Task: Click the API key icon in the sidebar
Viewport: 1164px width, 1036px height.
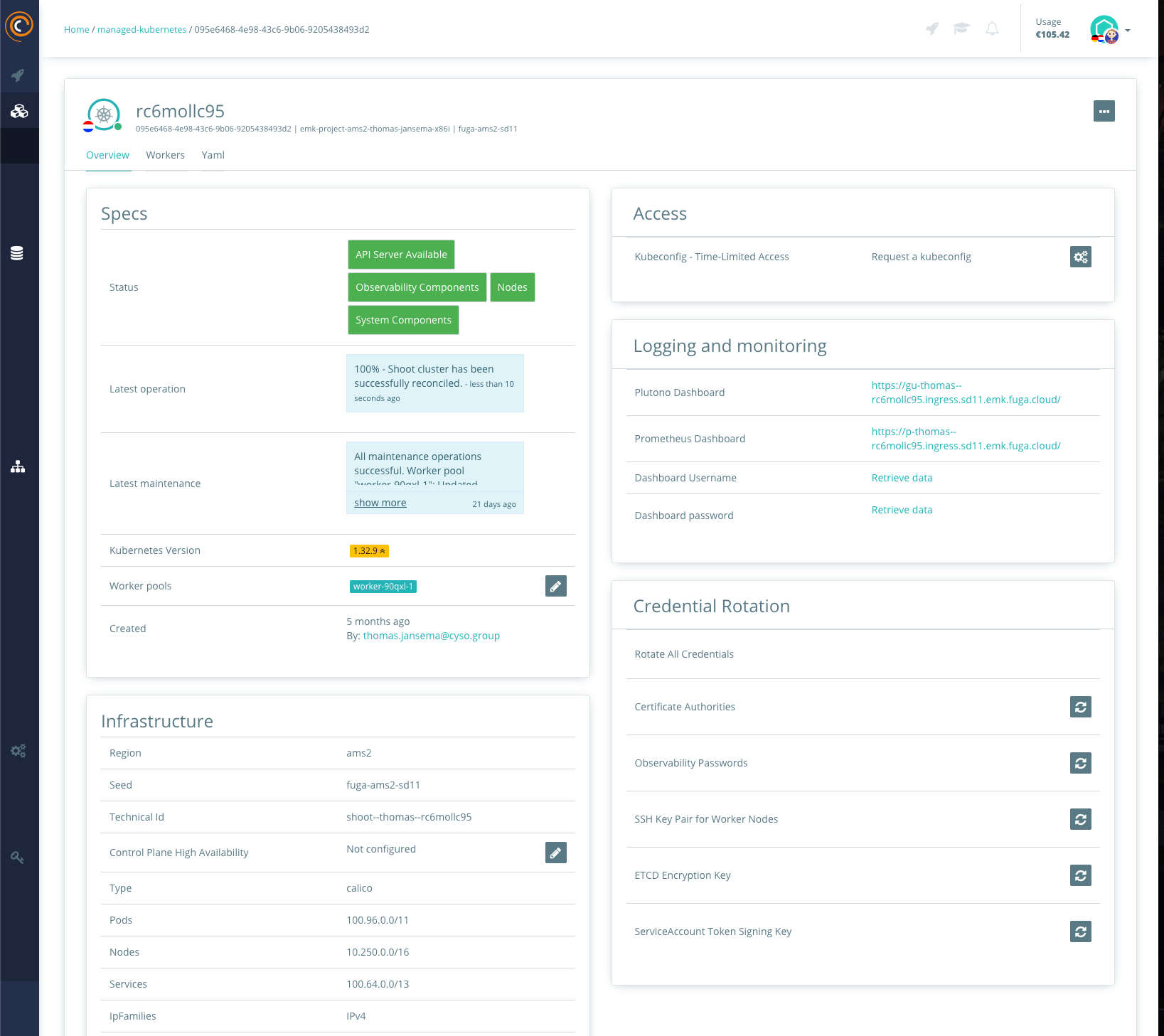Action: [x=17, y=858]
